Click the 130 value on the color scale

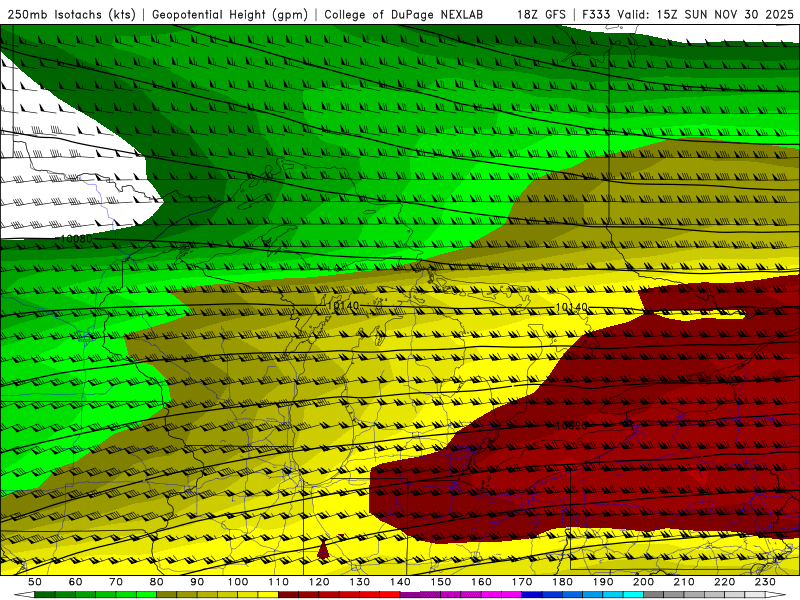tap(360, 582)
